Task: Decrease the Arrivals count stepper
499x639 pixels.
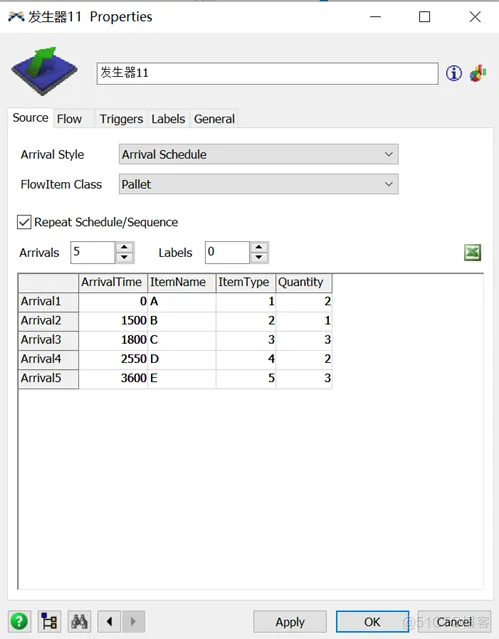Action: 125,258
